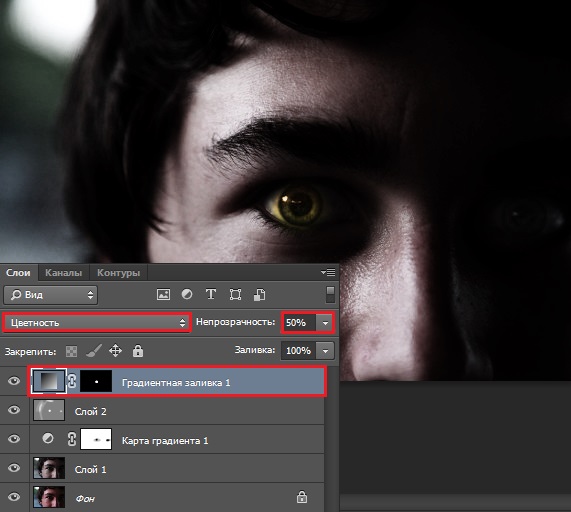The width and height of the screenshot is (571, 512).
Task: Lock image pixels brush icon
Action: point(94,351)
